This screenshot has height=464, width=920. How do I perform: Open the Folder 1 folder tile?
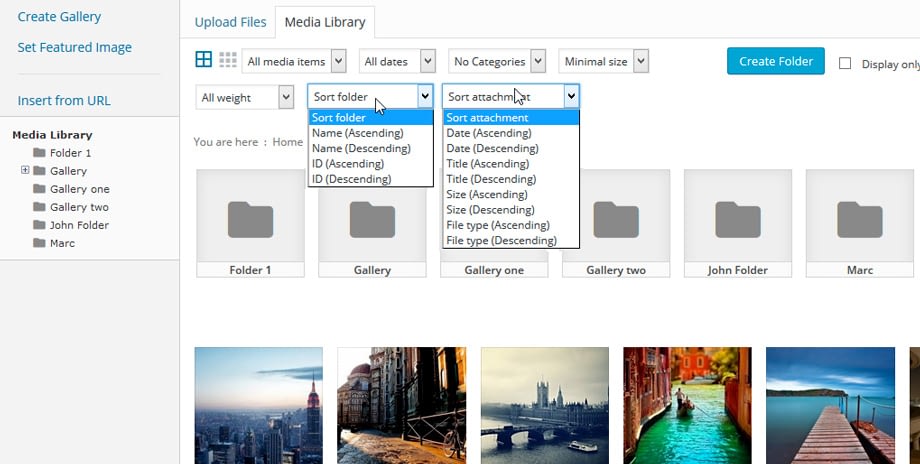click(251, 223)
